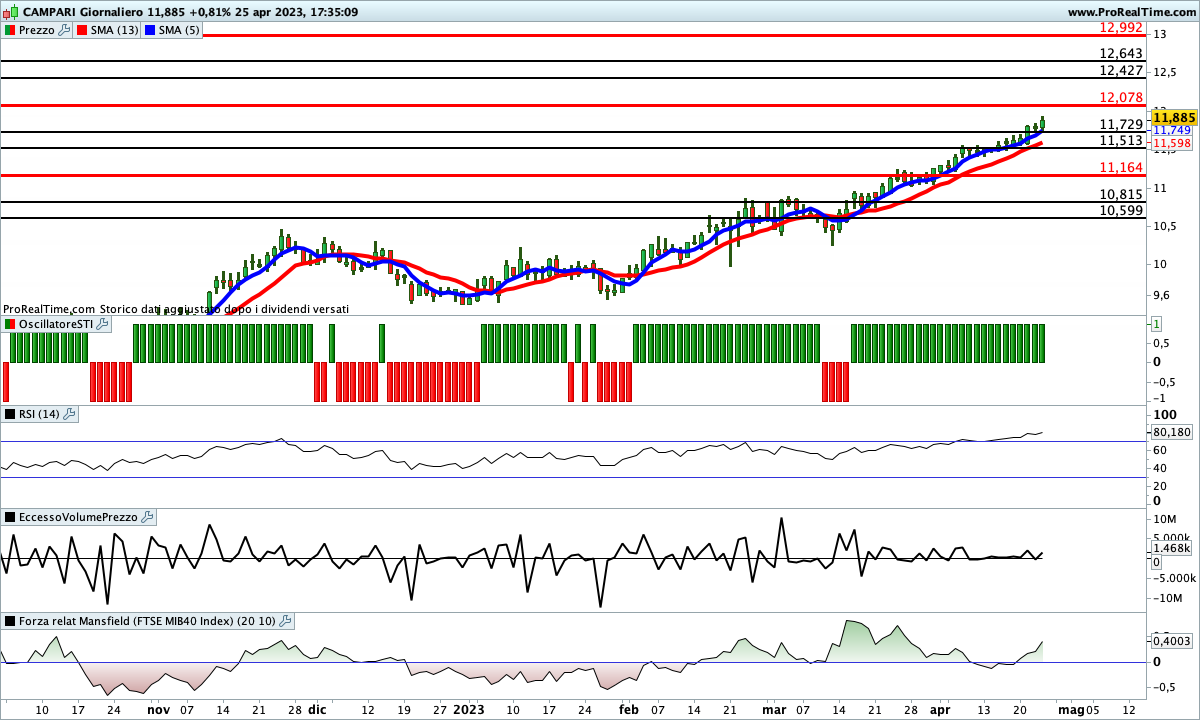Screen dimensions: 1200x720
Task: Click the OscillatoreSTI red-green color swatch
Action: coord(10,325)
